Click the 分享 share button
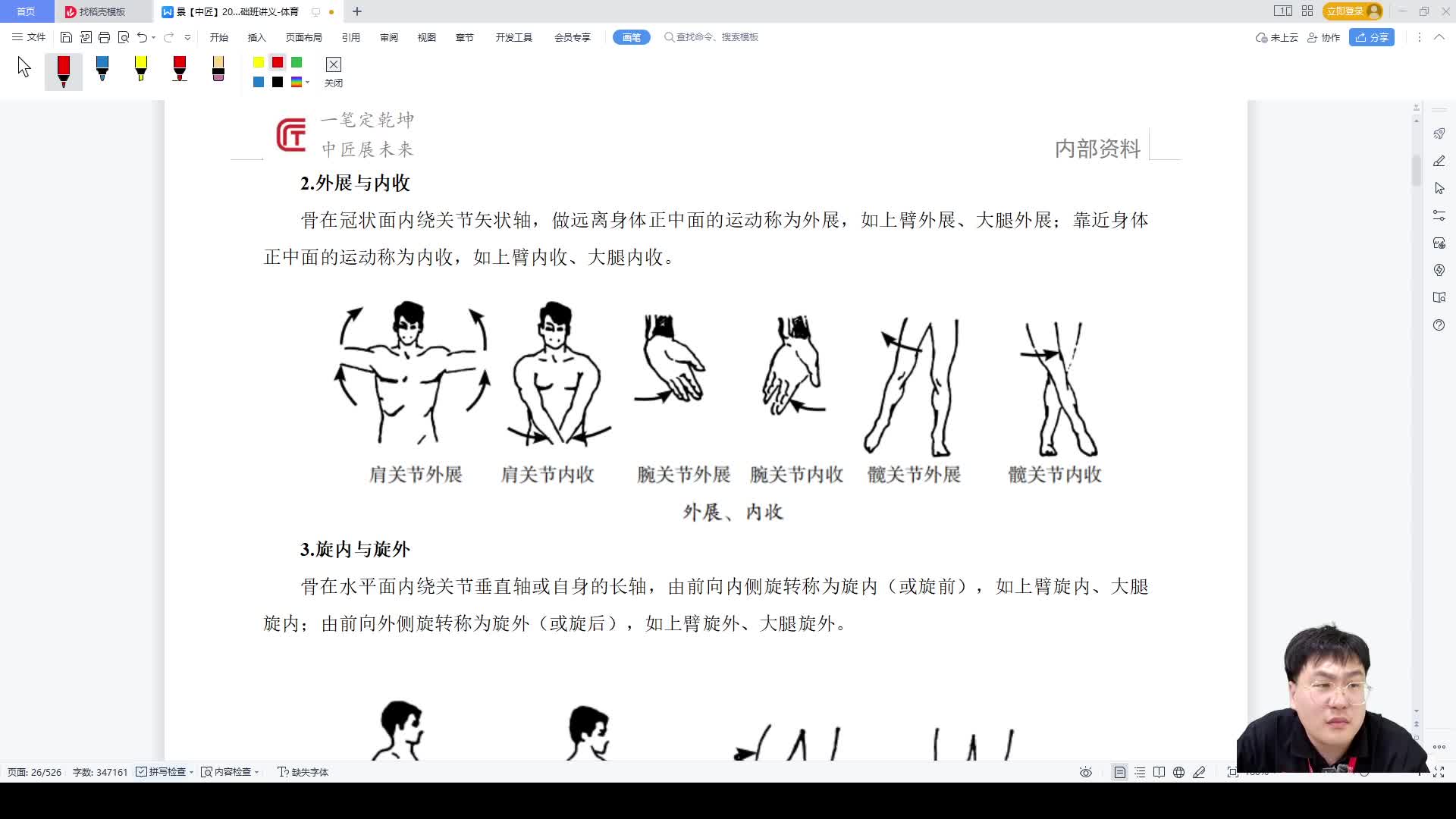Screen dimensions: 1456x819 (1372, 37)
